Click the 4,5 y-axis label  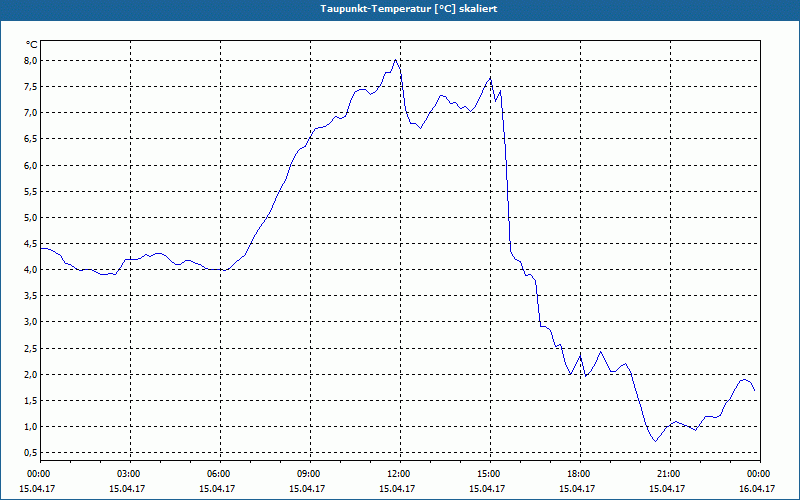click(31, 243)
